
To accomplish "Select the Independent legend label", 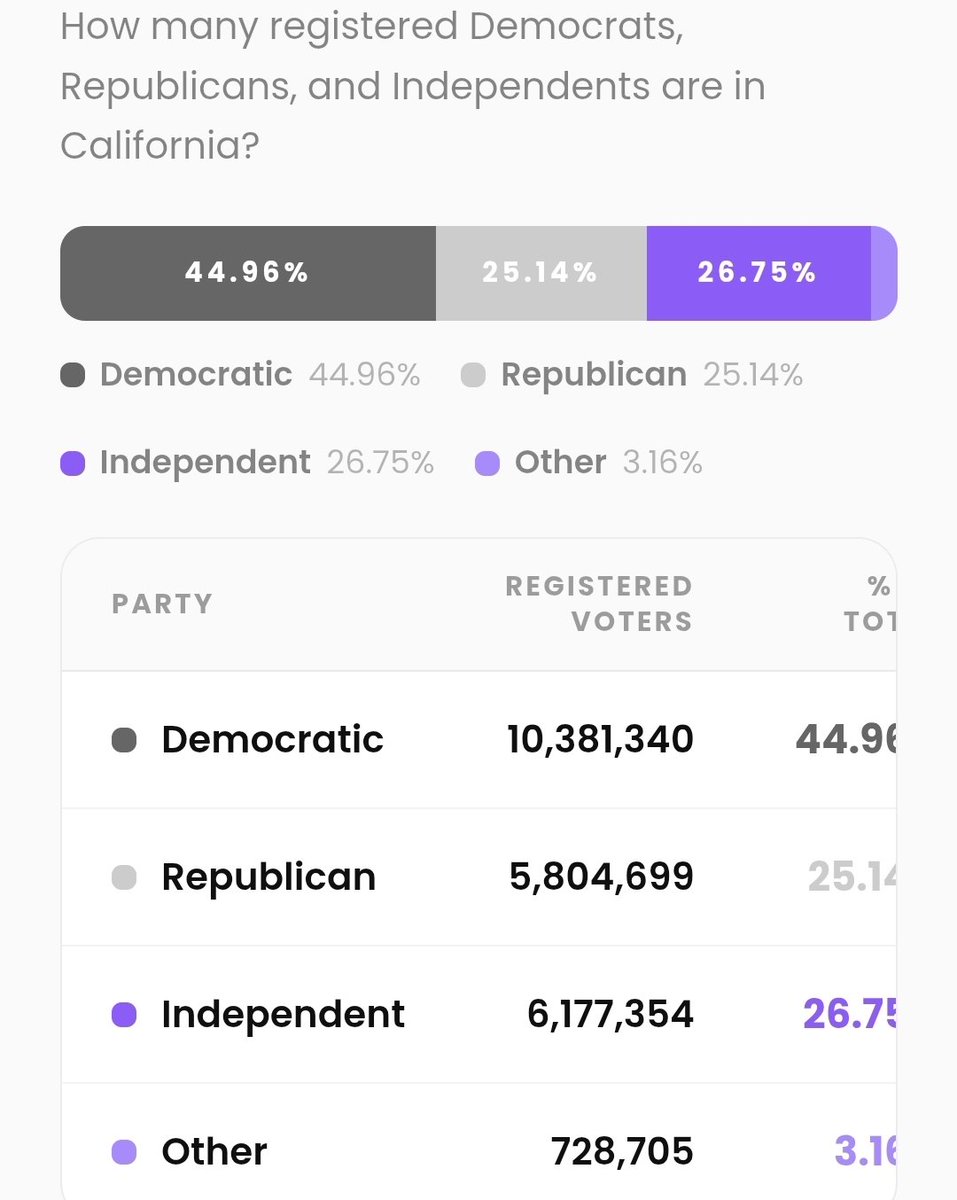I will click(x=205, y=463).
